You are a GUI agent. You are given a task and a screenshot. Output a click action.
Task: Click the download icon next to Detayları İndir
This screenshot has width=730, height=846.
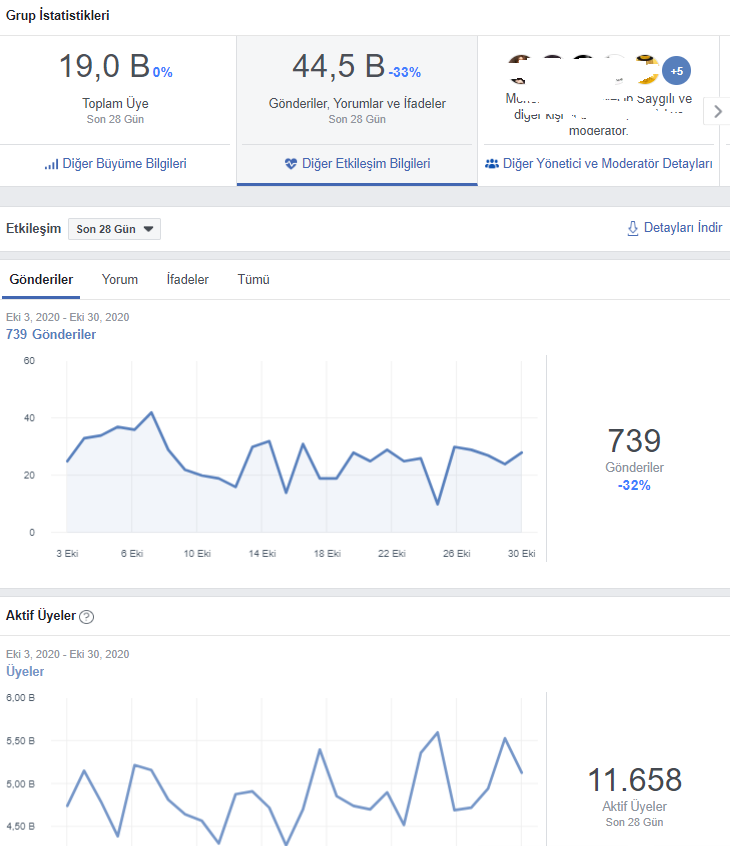[632, 228]
